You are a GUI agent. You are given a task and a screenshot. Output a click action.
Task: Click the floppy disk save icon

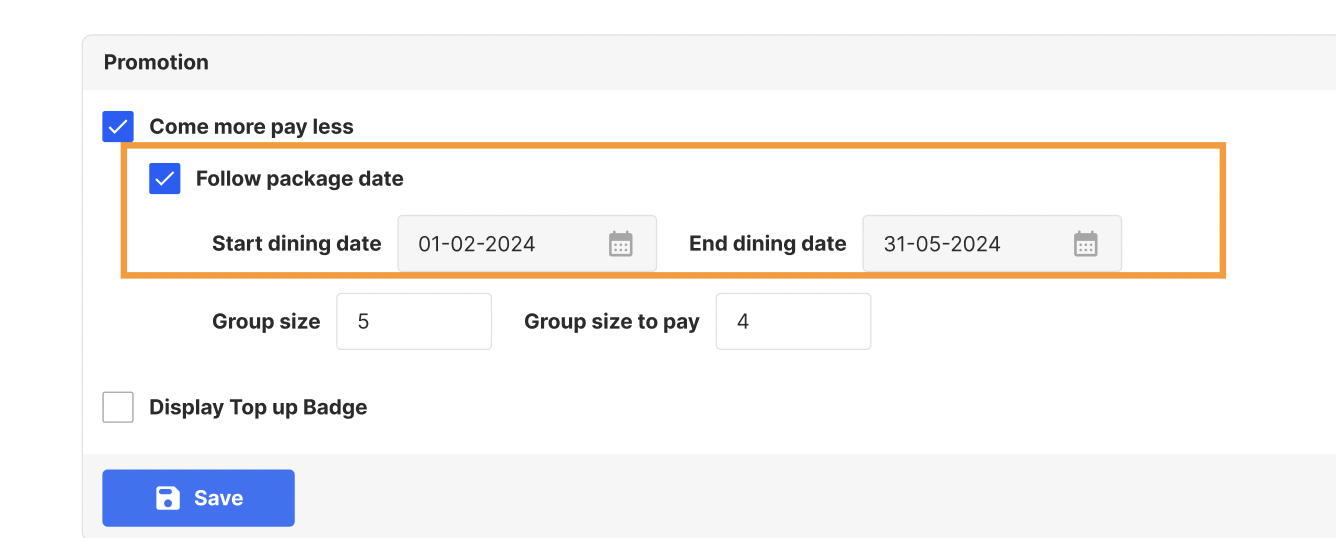[x=168, y=498]
